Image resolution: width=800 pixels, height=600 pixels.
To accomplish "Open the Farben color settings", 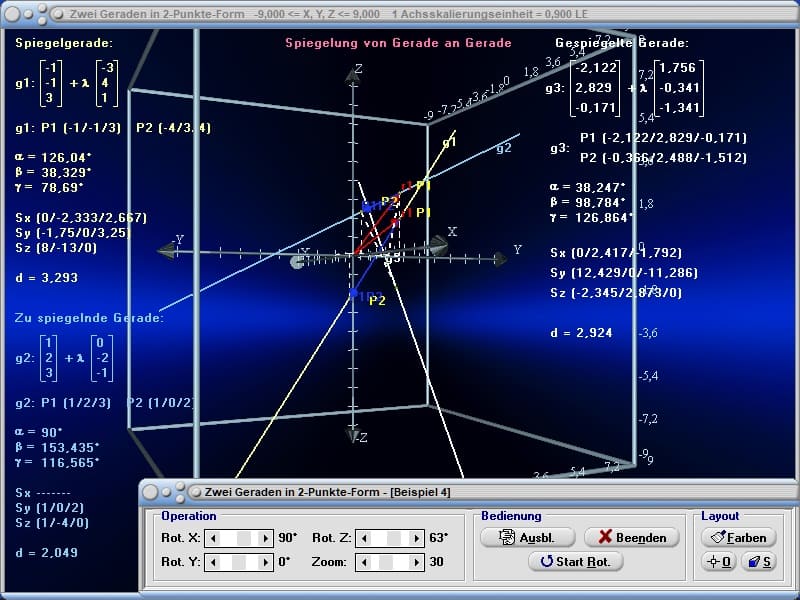I will tap(739, 537).
